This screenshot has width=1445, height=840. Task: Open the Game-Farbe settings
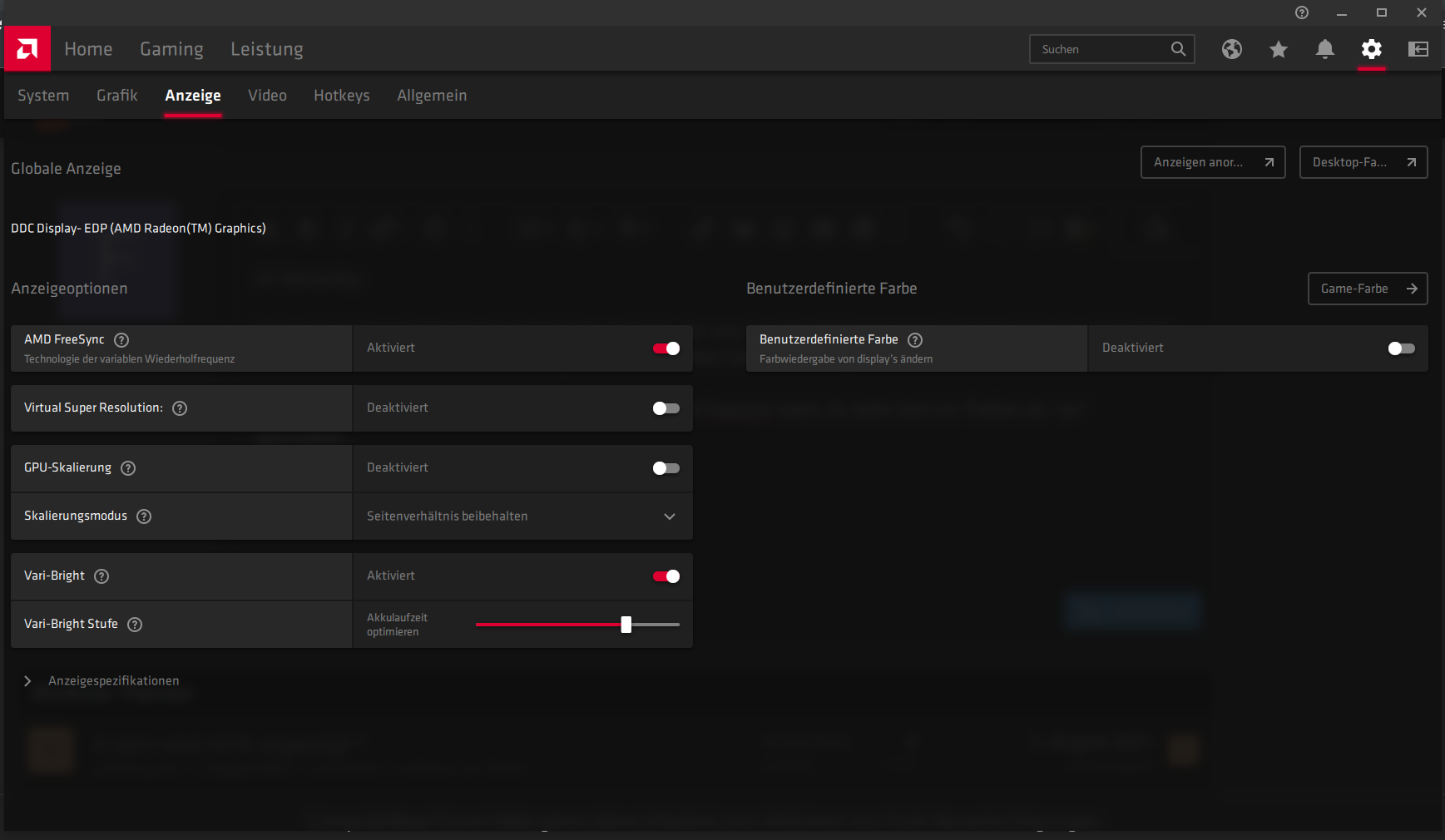[1367, 289]
